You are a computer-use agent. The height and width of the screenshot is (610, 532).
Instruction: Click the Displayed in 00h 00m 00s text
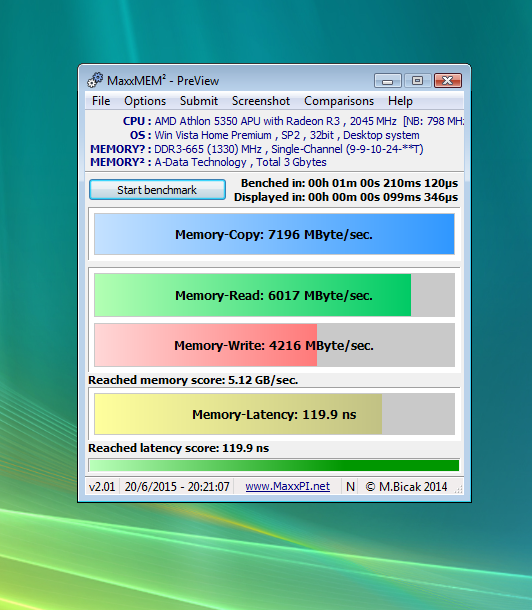(346, 197)
